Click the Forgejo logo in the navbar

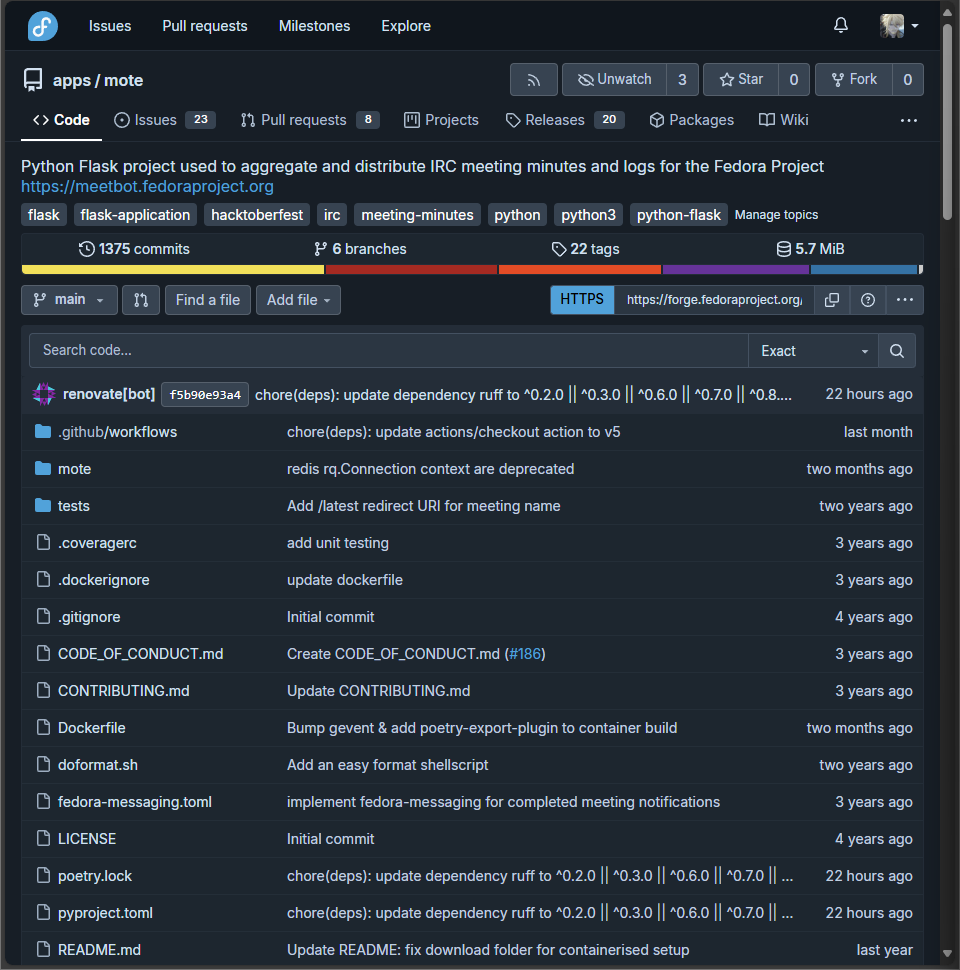pyautogui.click(x=40, y=26)
